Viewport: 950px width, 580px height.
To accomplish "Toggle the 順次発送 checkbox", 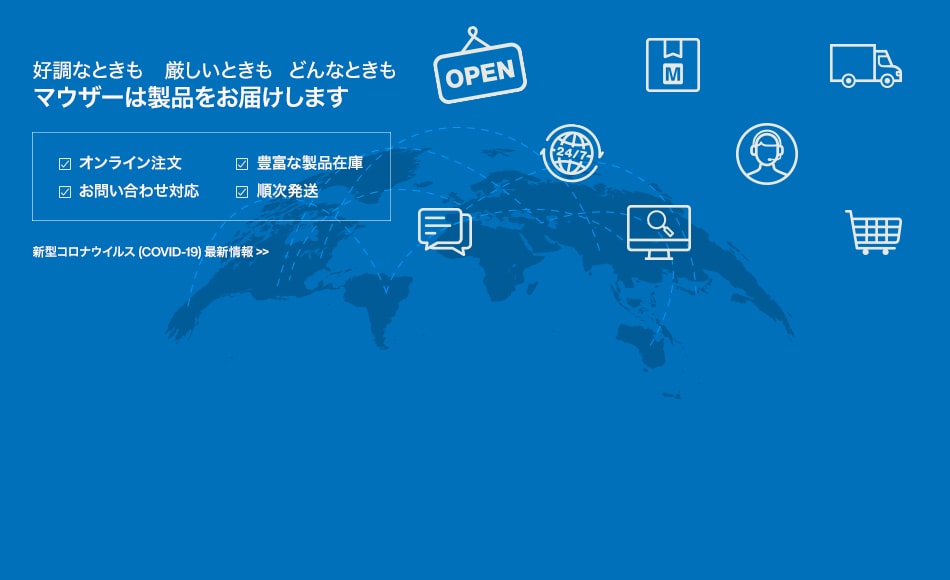I will (241, 191).
